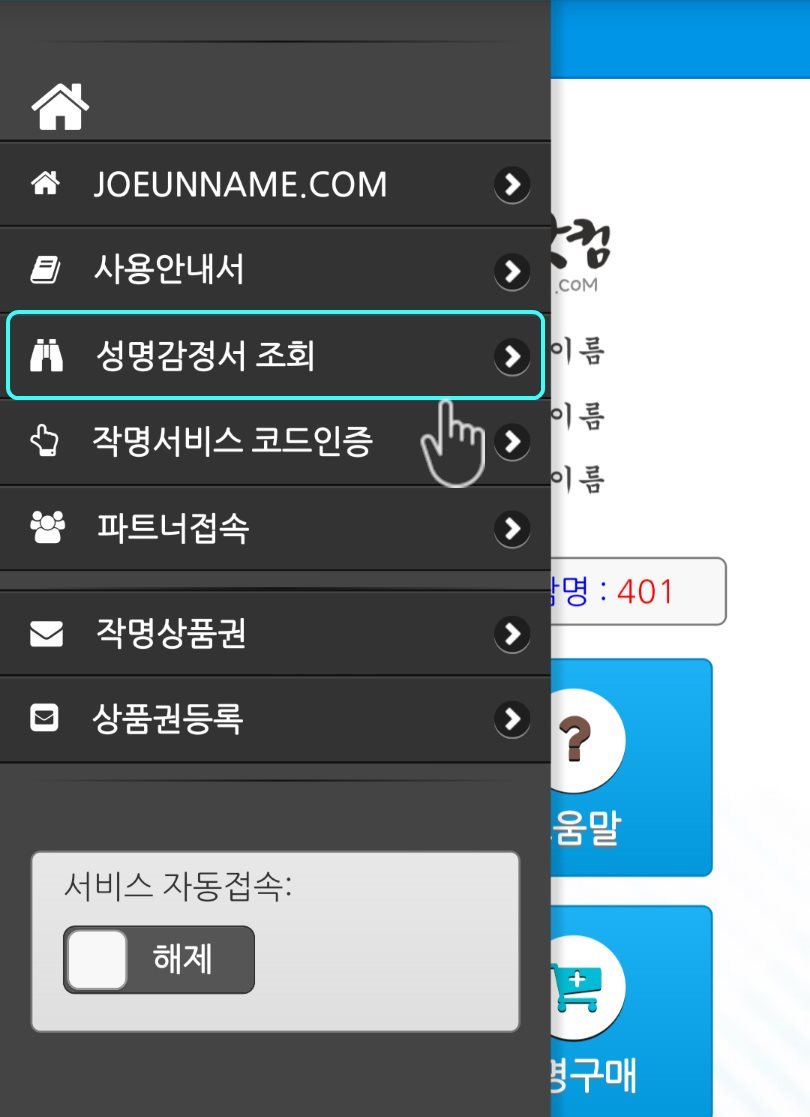Viewport: 810px width, 1117px height.
Task: Click the red 401 counter box
Action: [638, 591]
